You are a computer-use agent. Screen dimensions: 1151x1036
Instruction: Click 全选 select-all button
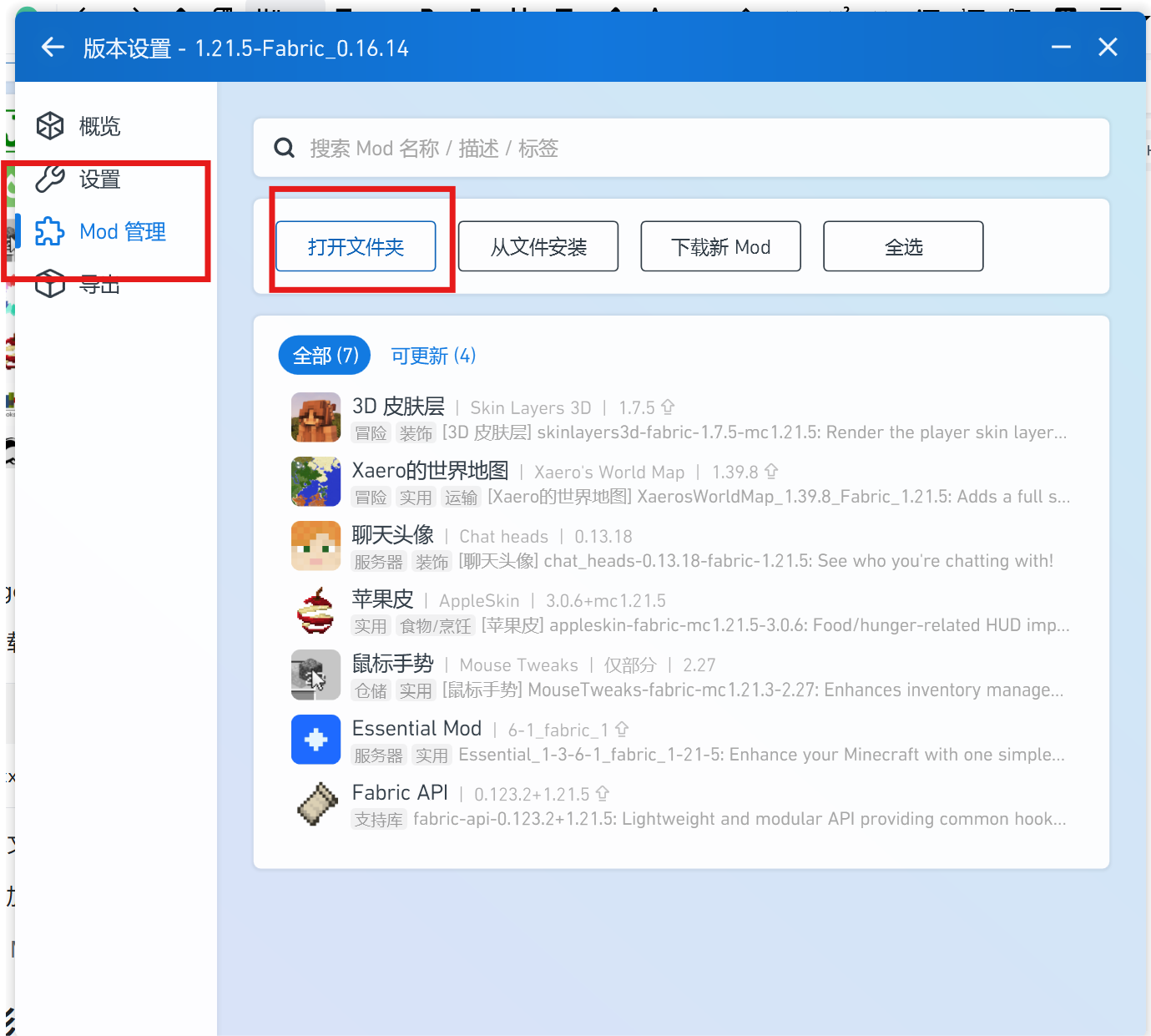(903, 246)
